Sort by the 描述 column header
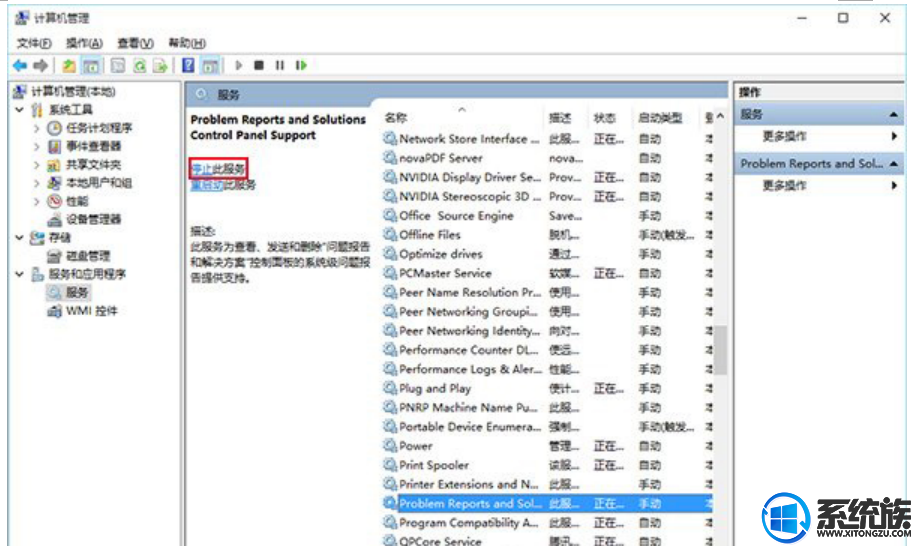Screen dimensions: 911x546 pyautogui.click(x=560, y=118)
